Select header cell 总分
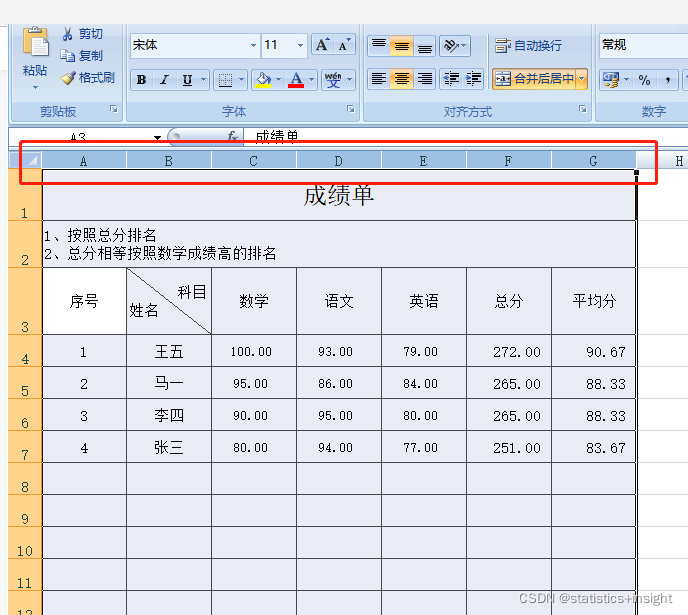Screen dimensions: 688x615 [509, 301]
